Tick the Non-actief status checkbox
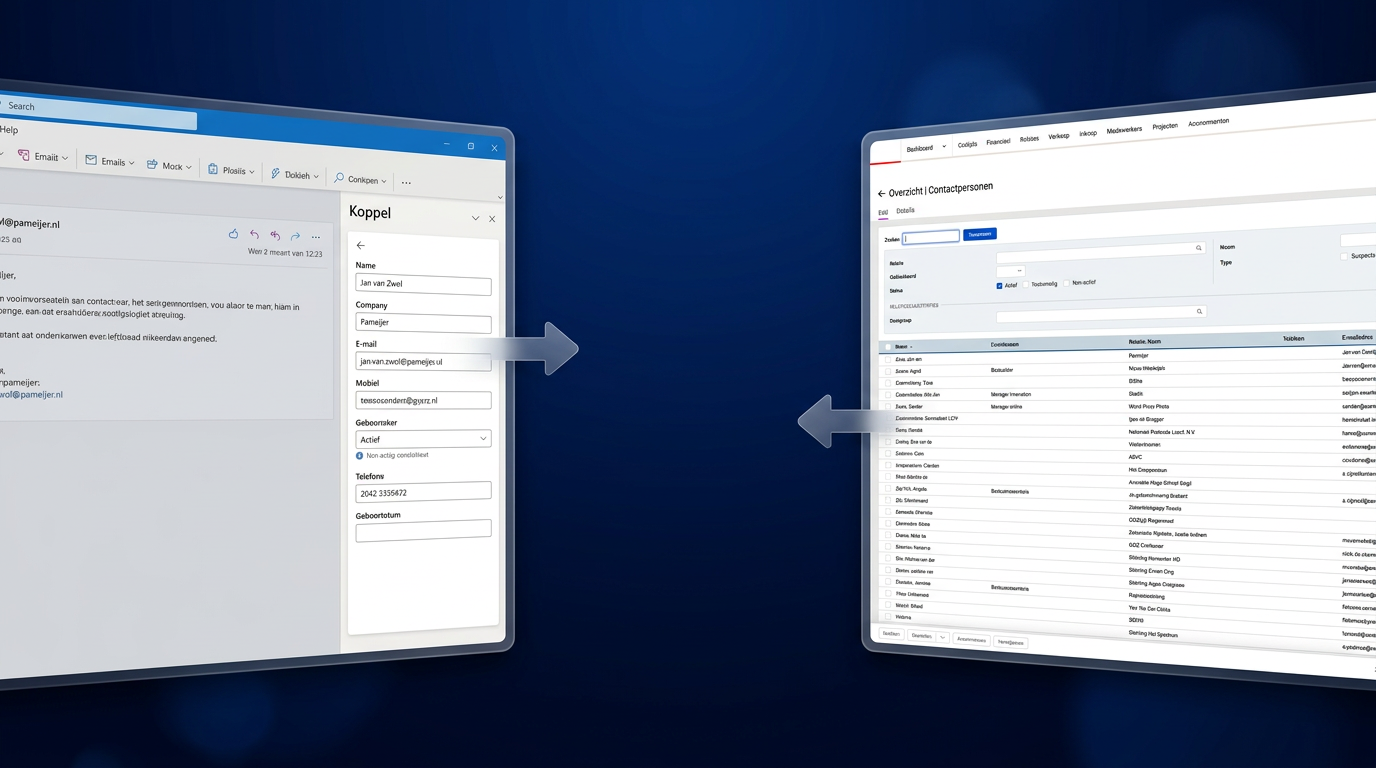 [1066, 283]
